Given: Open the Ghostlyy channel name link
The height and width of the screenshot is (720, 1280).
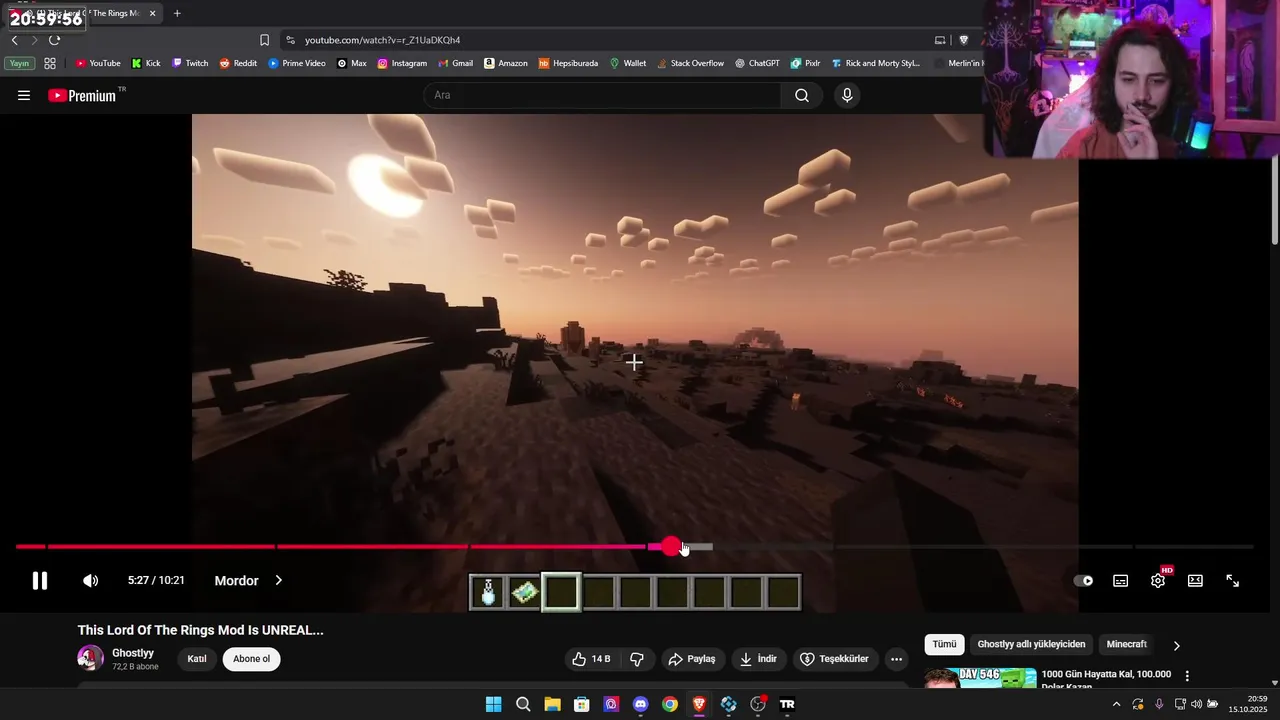Looking at the screenshot, I should point(133,653).
